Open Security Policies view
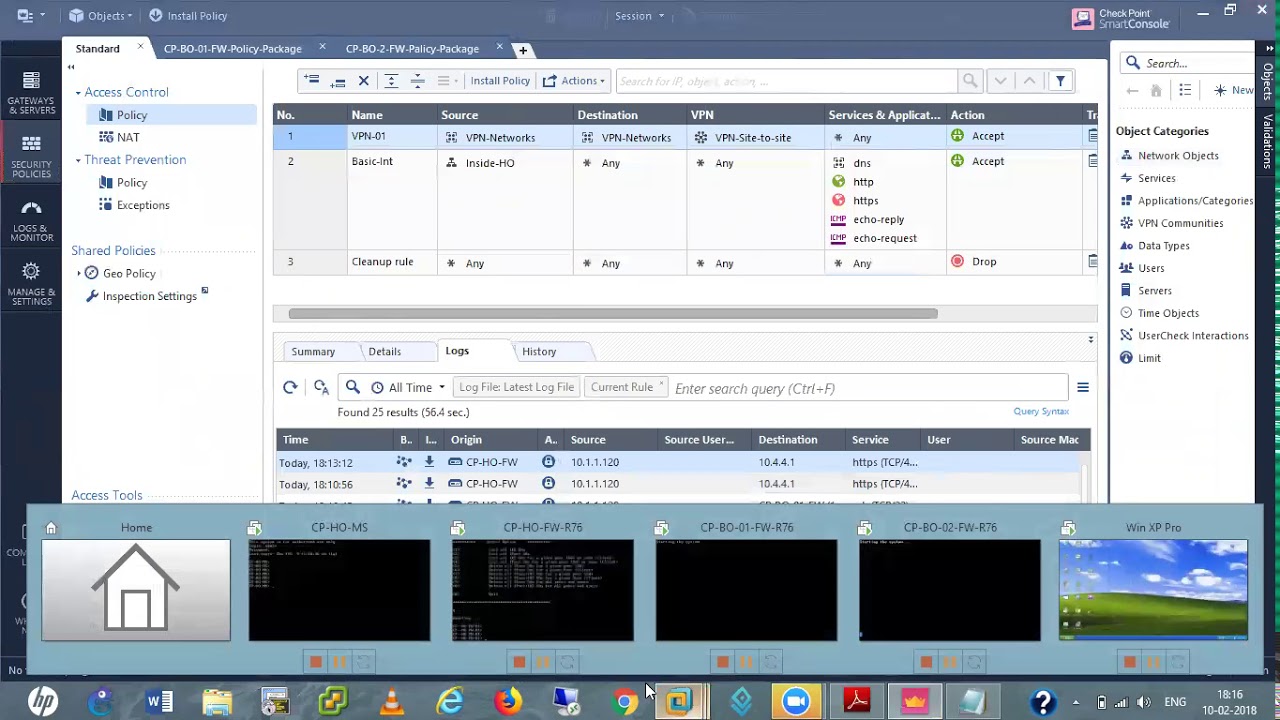The image size is (1280, 720). (31, 158)
